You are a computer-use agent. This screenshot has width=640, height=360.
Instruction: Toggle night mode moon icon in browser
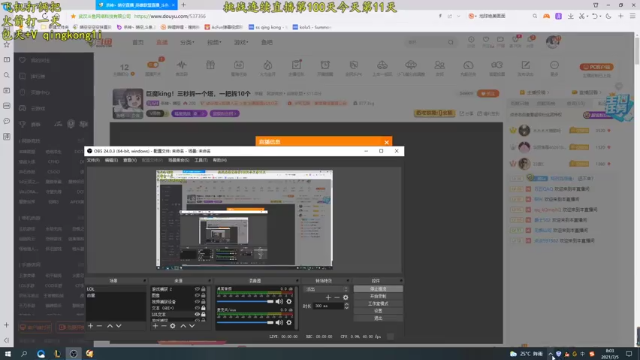point(609,16)
